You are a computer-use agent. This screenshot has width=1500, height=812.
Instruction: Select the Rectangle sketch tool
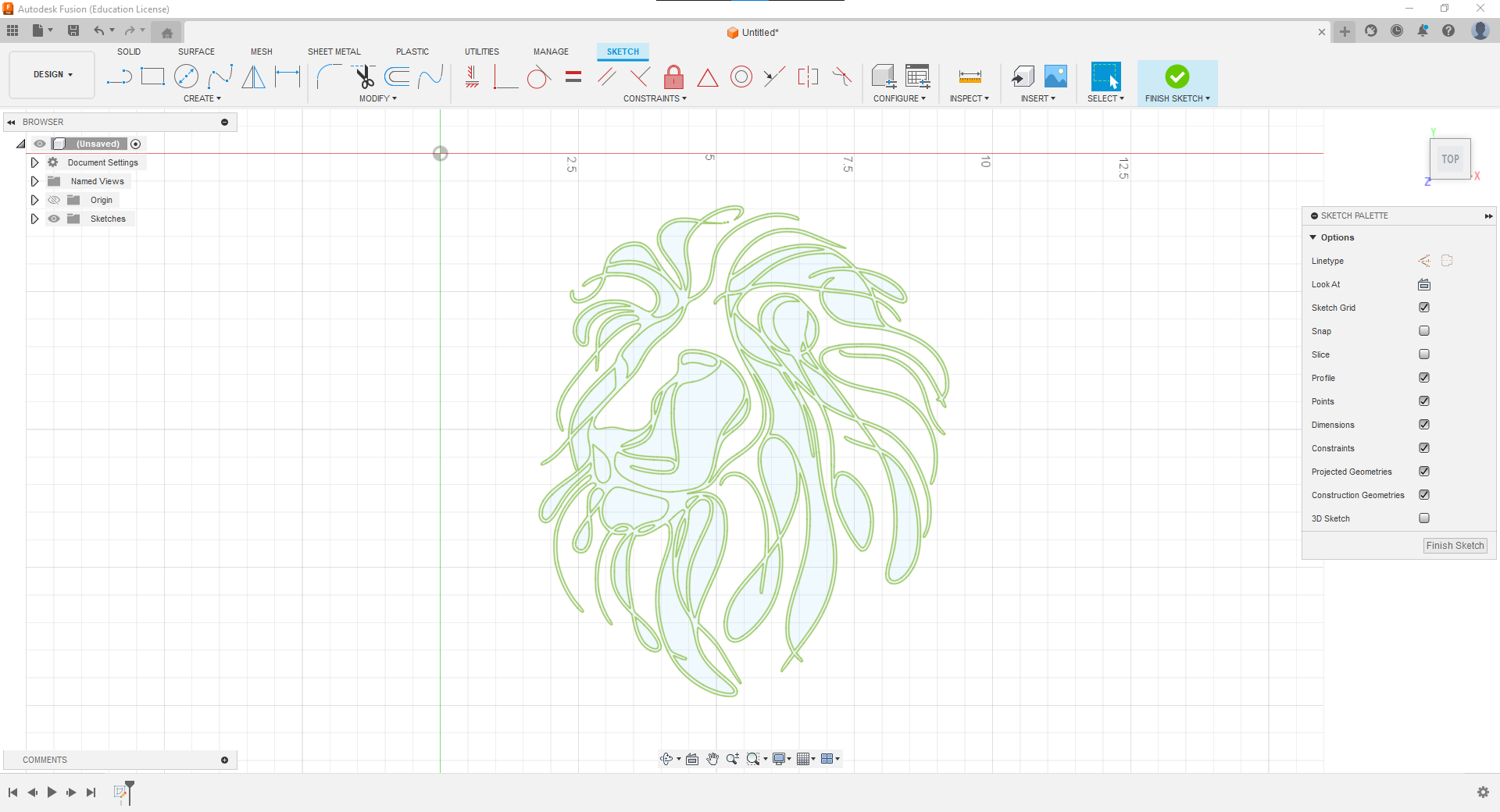coord(152,77)
